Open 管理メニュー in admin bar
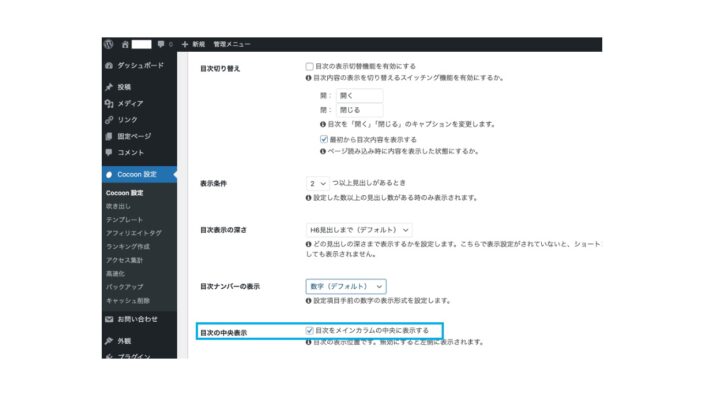Image resolution: width=704 pixels, height=396 pixels. click(x=232, y=44)
